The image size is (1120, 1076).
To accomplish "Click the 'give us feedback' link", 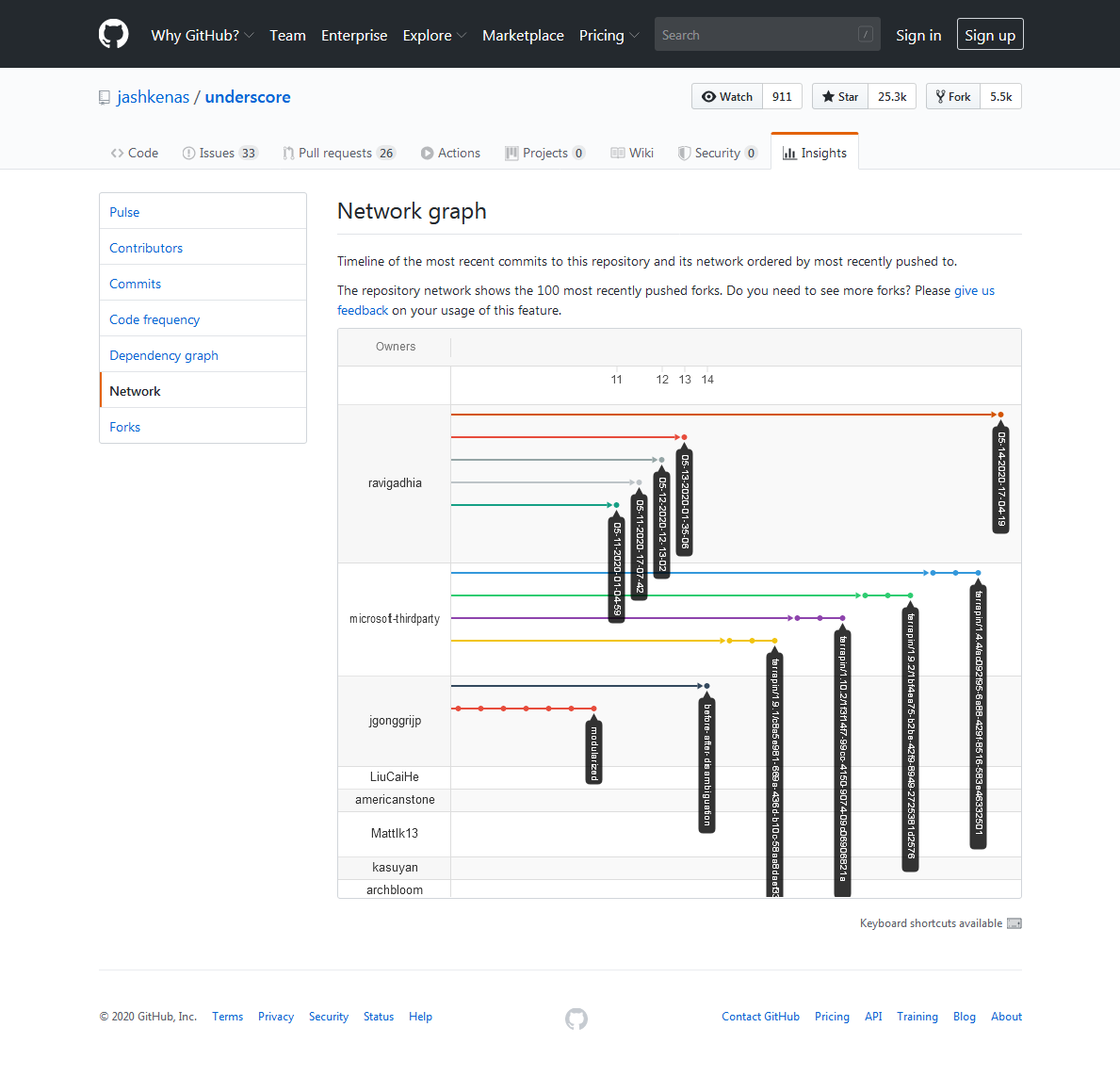I will pyautogui.click(x=974, y=291).
